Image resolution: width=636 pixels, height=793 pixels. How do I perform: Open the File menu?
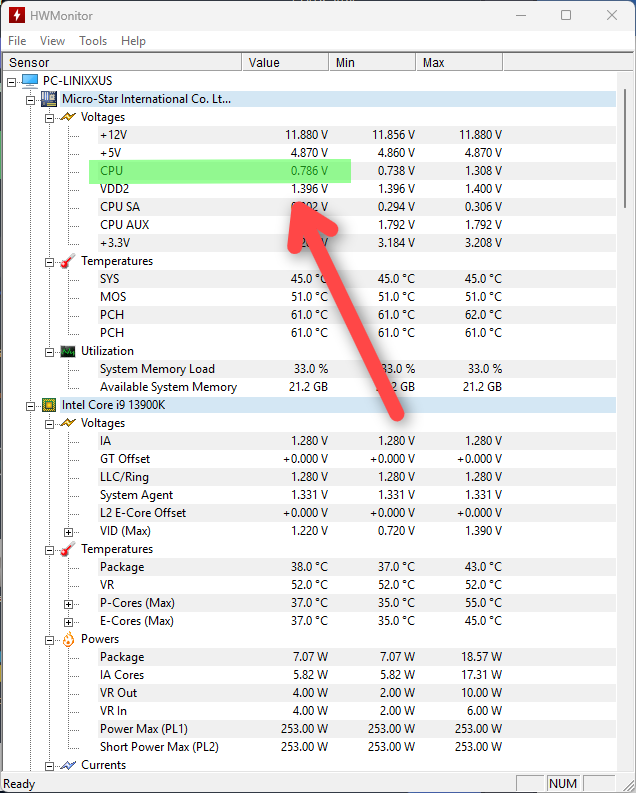17,40
